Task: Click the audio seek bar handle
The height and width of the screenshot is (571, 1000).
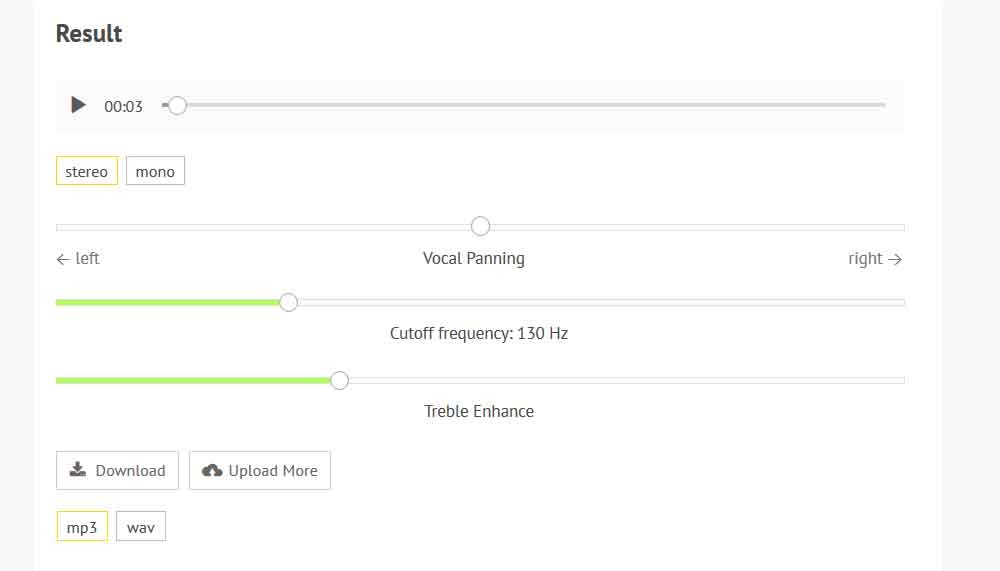Action: pos(177,105)
